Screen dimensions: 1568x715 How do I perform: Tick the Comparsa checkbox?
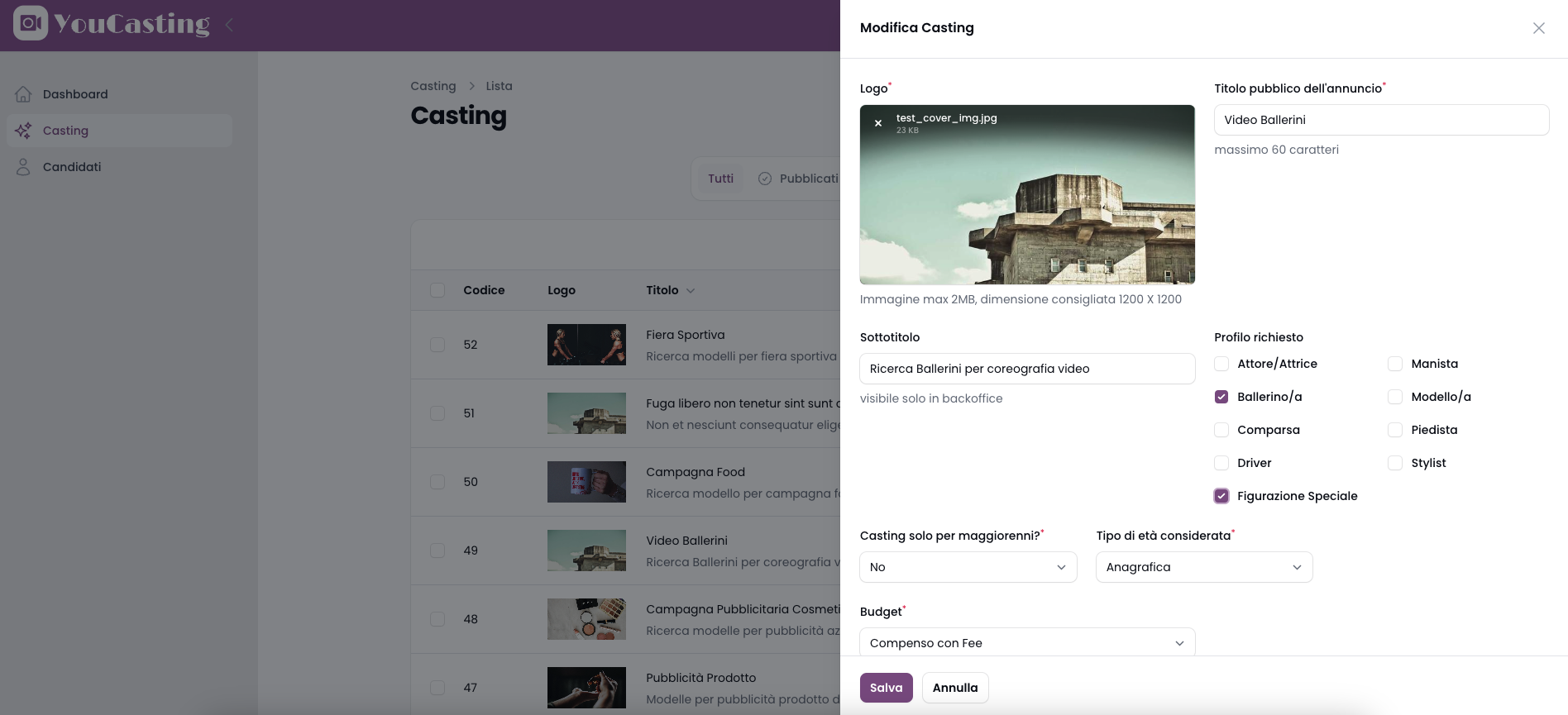click(x=1221, y=430)
